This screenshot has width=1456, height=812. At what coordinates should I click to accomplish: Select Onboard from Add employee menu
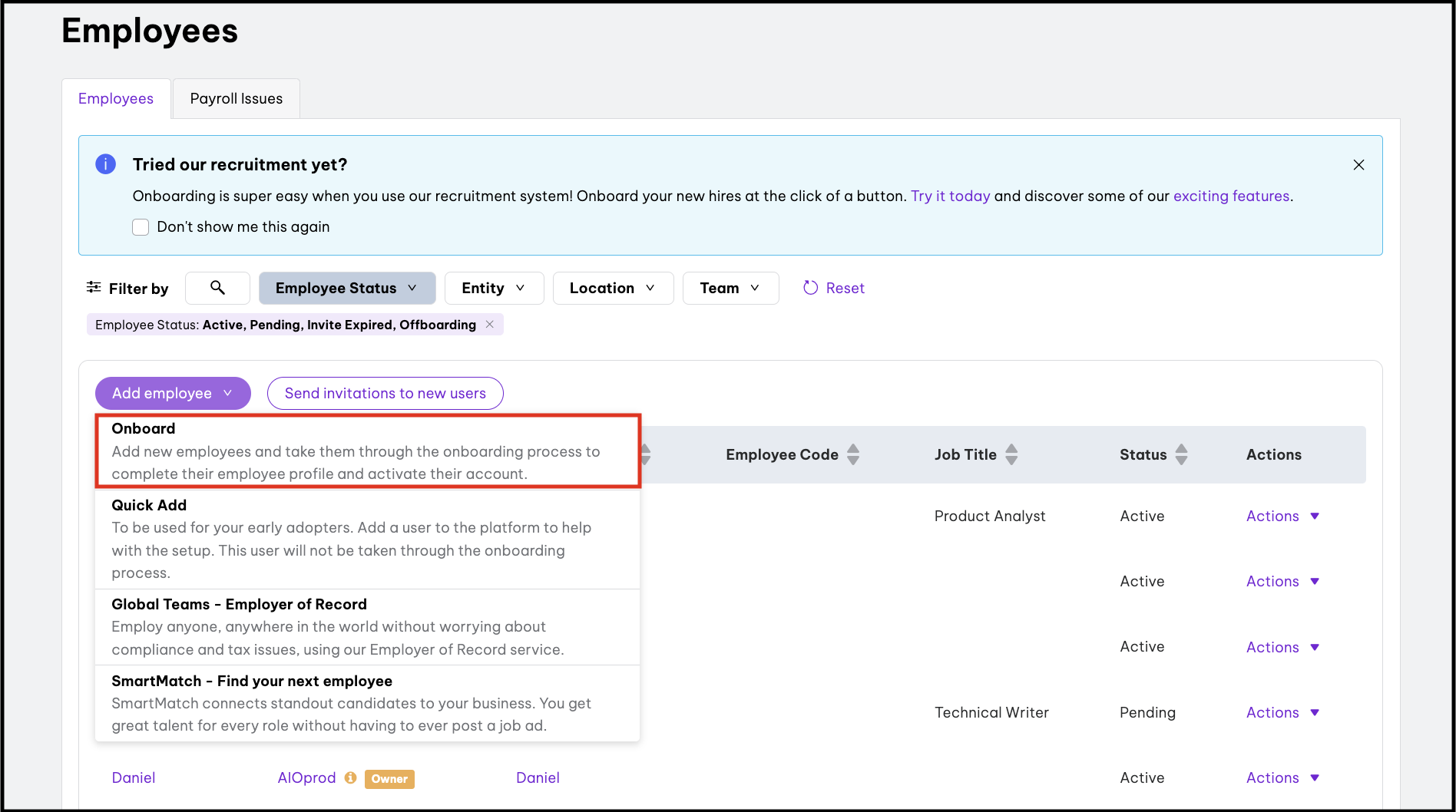pyautogui.click(x=367, y=451)
